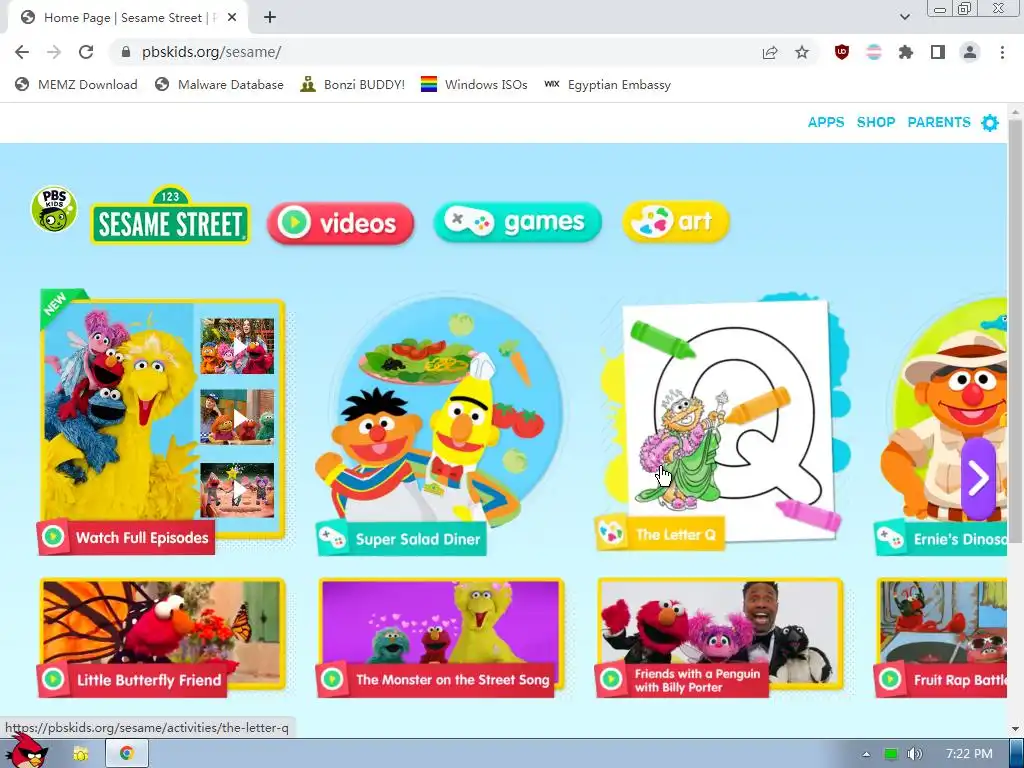Open The Letter Q coloring activity

722,421
